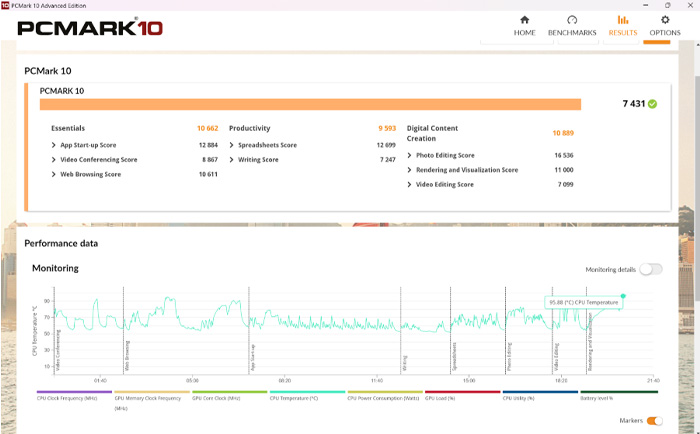
Task: Toggle Battery level legend line
Action: [x=619, y=392]
